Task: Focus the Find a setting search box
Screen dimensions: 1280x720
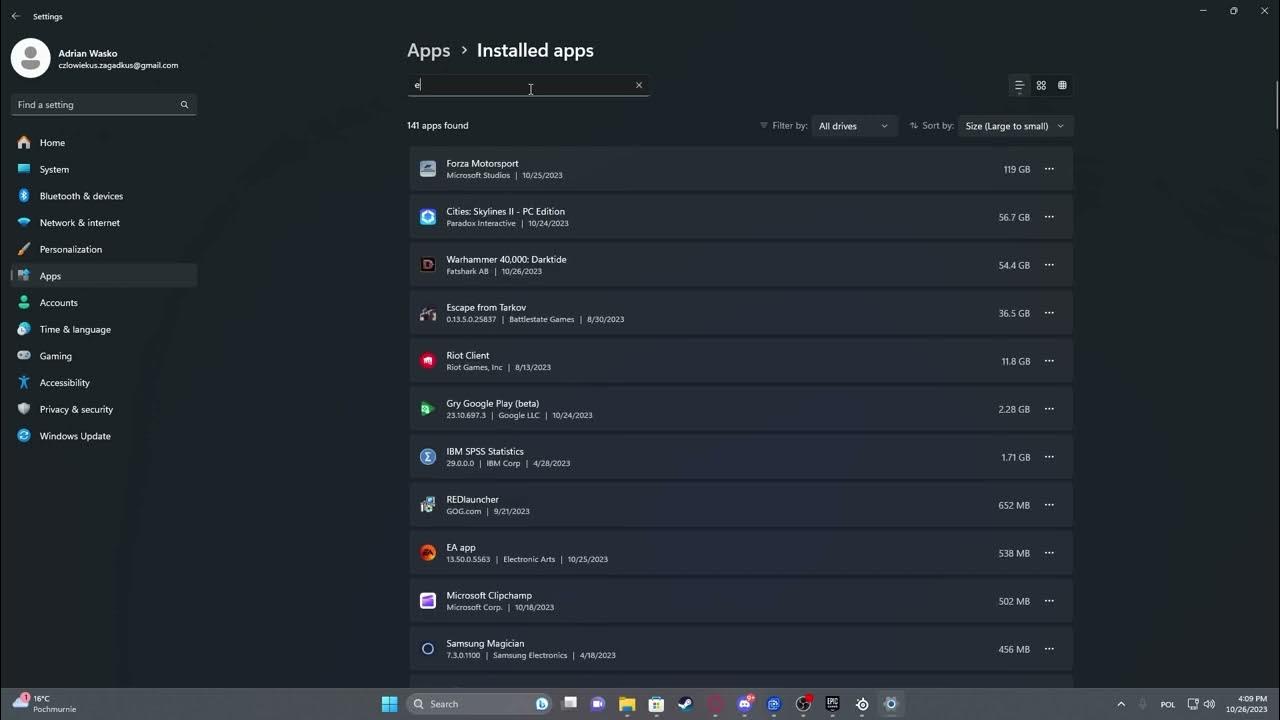Action: (x=104, y=105)
